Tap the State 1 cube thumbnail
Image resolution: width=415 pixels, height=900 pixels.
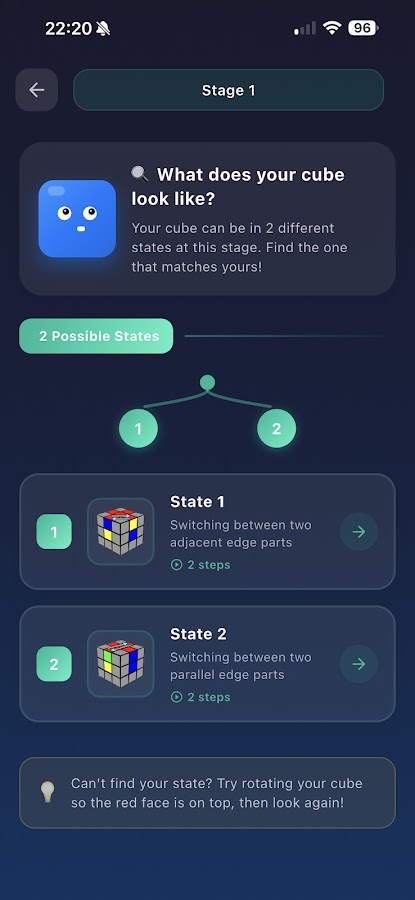(x=121, y=532)
